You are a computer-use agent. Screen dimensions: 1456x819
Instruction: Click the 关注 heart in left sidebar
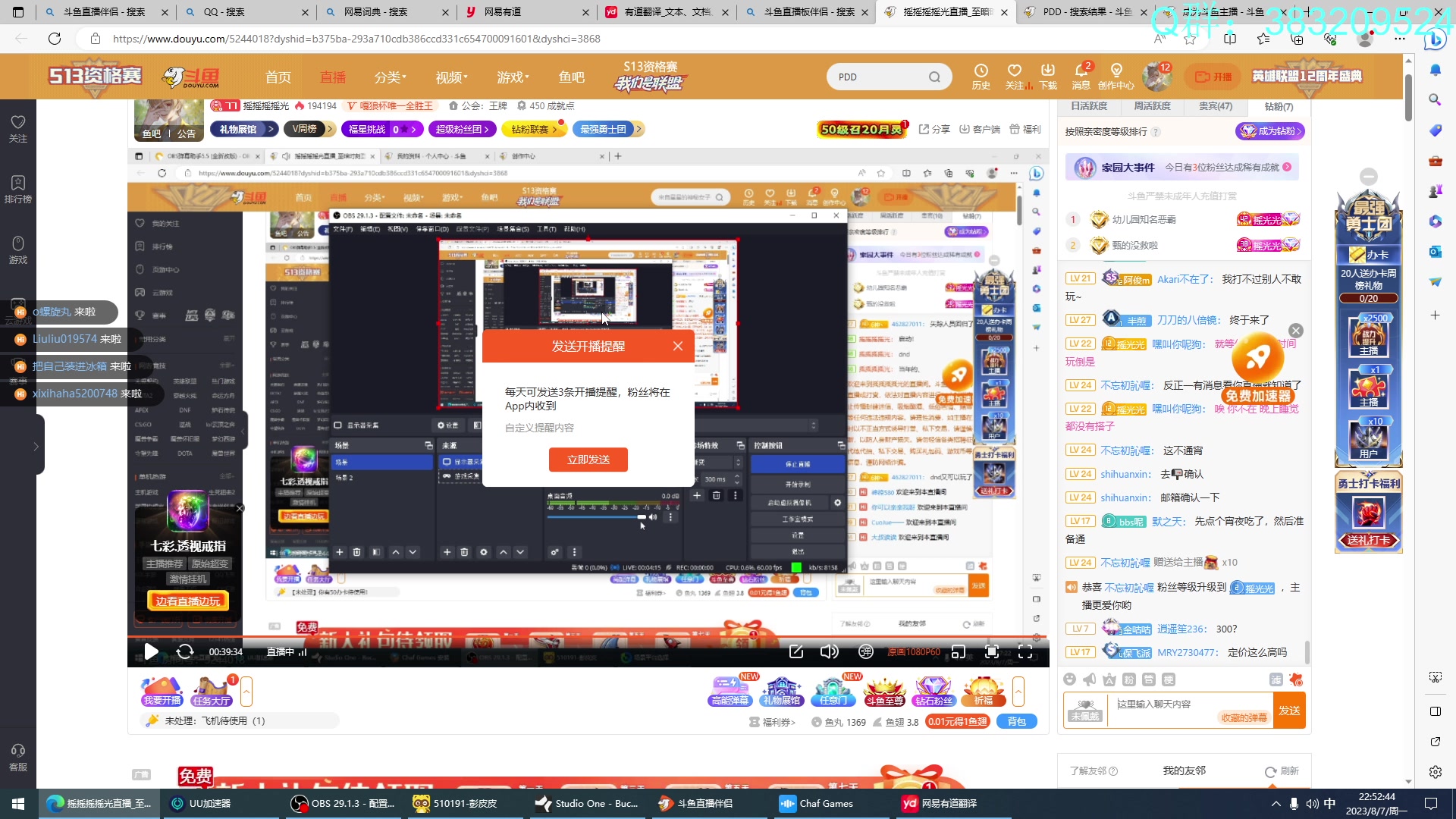coord(18,128)
